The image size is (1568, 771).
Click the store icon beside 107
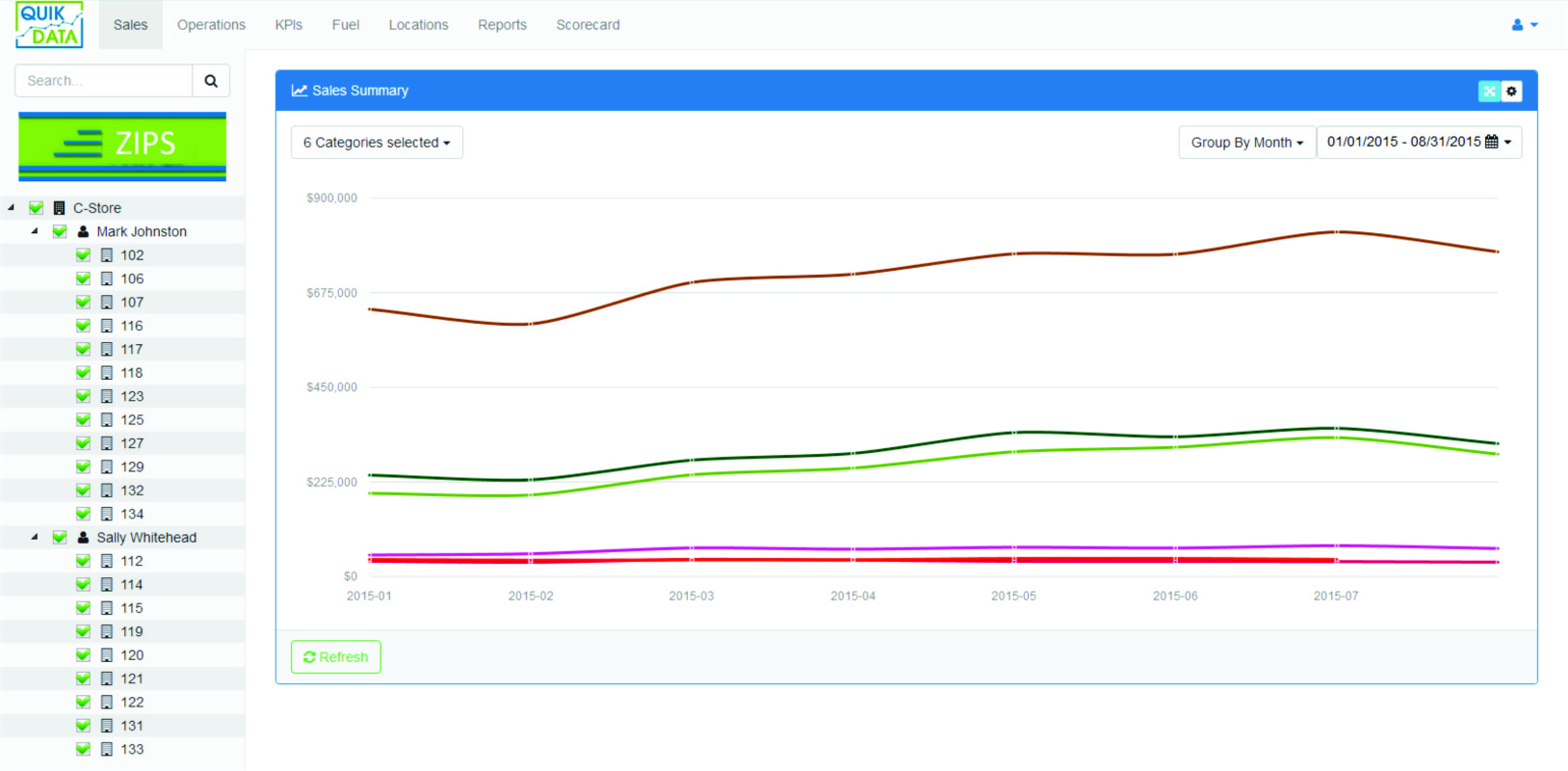(107, 303)
